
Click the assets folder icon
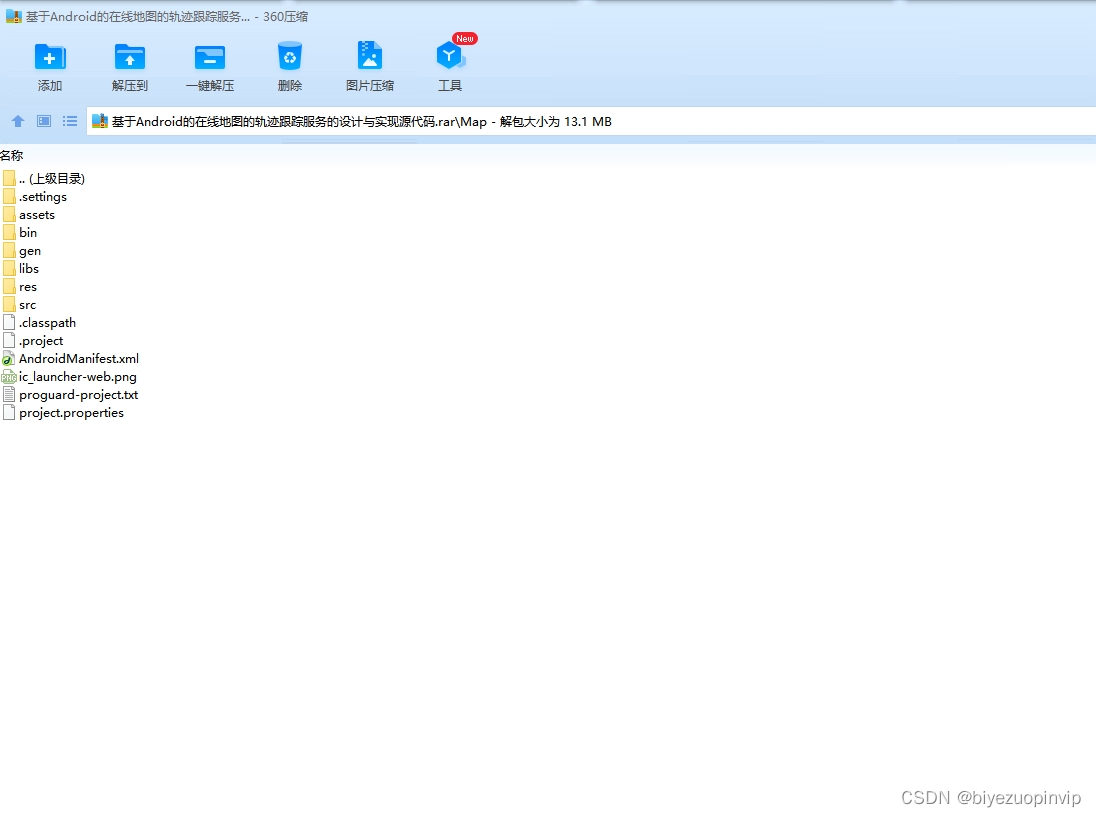[x=9, y=215]
